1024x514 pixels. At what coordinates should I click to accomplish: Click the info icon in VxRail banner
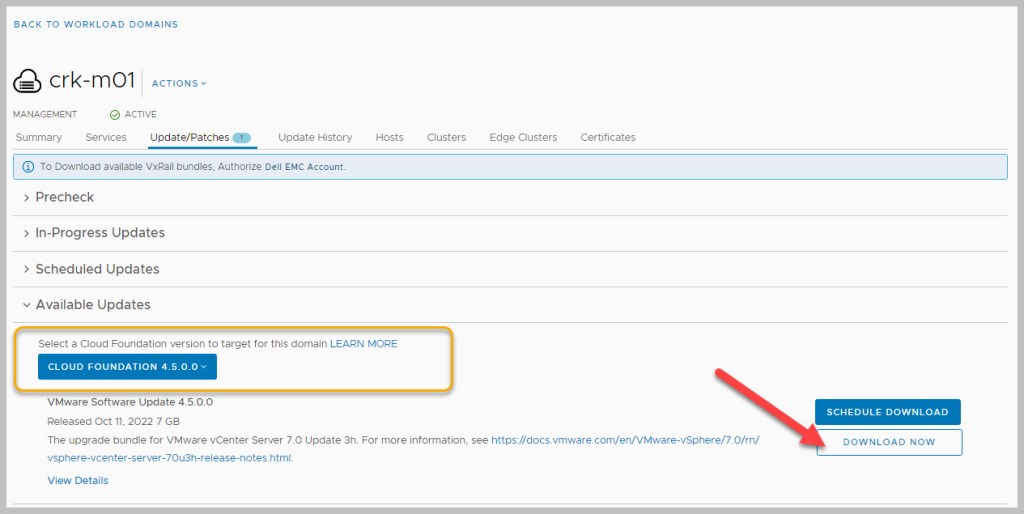27,167
